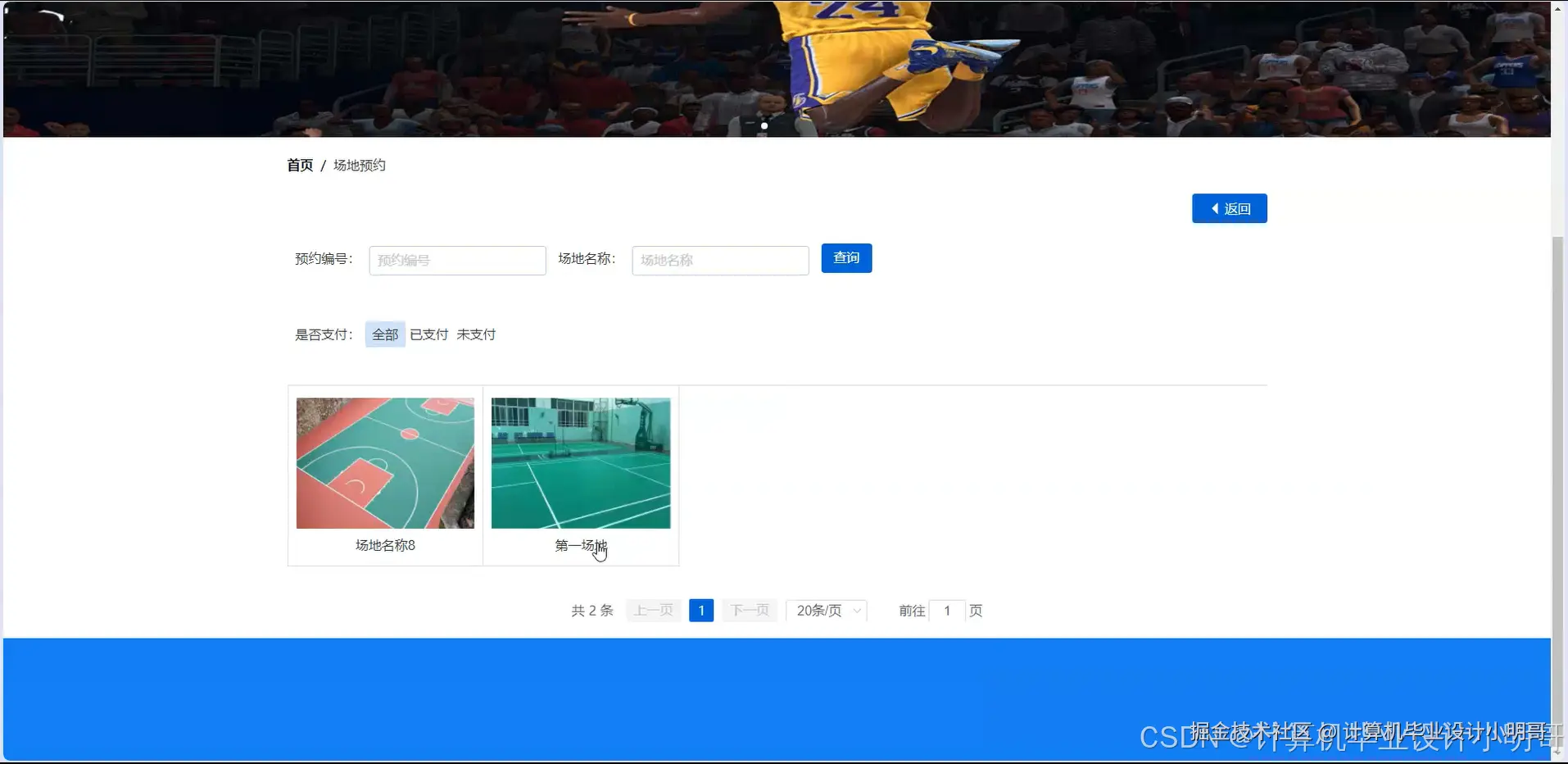Click the 是否支付 label
The width and height of the screenshot is (1568, 764).
pyautogui.click(x=324, y=334)
